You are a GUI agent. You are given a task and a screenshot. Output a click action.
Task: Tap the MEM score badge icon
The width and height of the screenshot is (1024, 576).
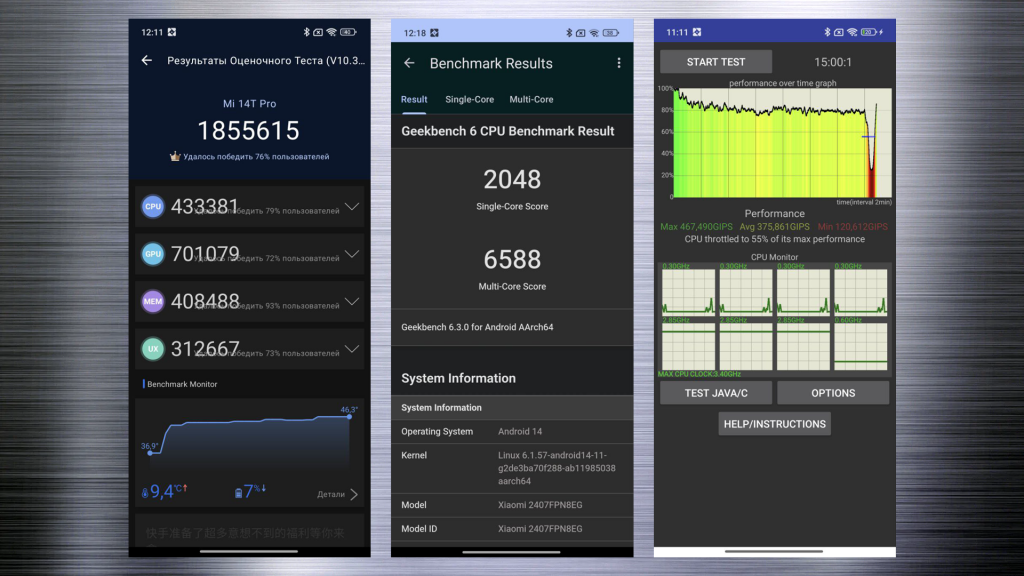coord(153,301)
